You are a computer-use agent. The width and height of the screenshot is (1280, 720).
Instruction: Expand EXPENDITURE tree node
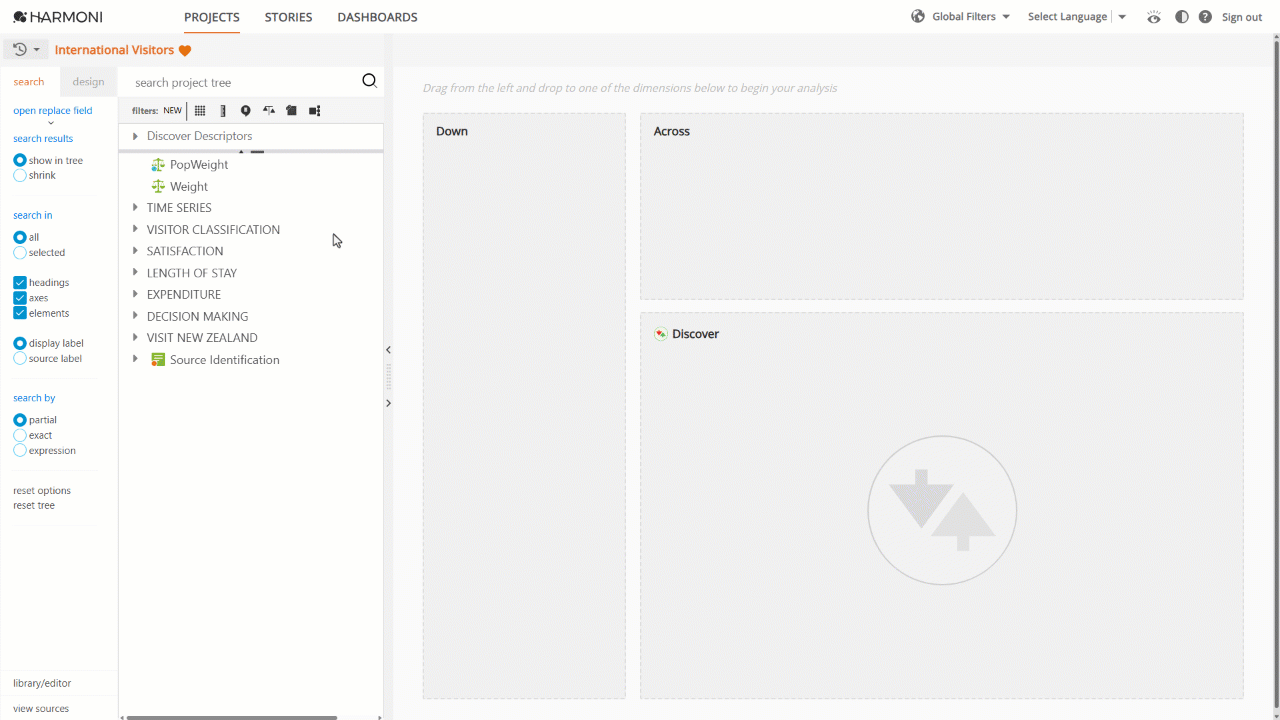[x=135, y=294]
